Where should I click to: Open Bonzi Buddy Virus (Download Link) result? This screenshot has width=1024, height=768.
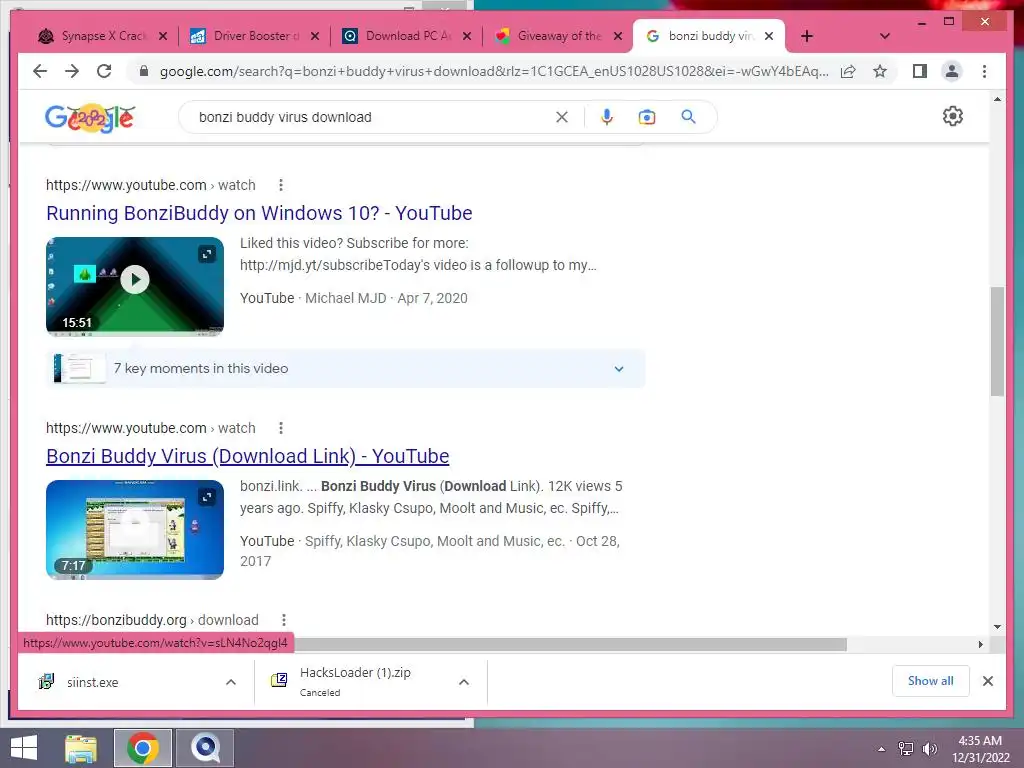pyautogui.click(x=248, y=456)
